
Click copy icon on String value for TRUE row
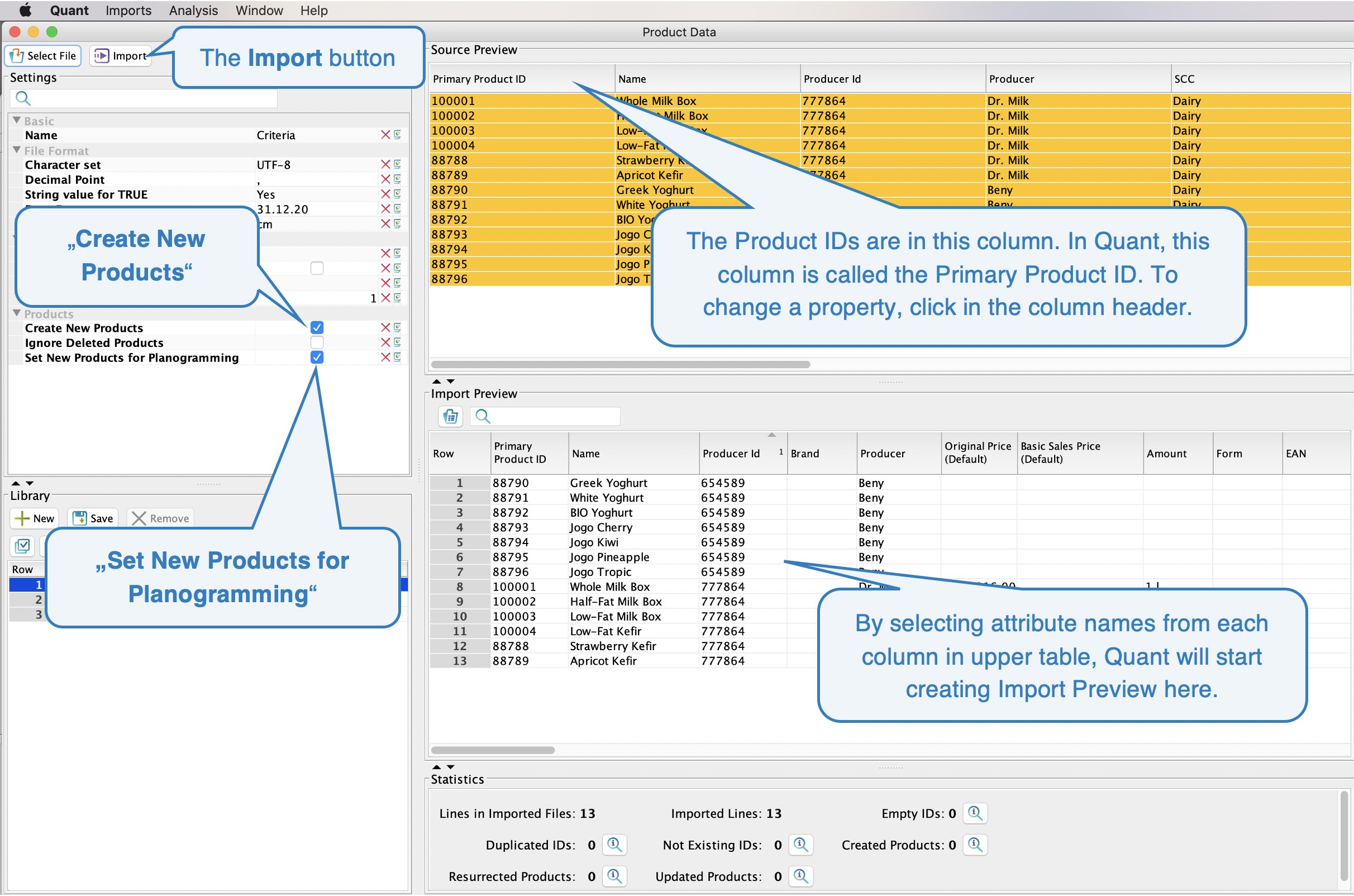[398, 194]
